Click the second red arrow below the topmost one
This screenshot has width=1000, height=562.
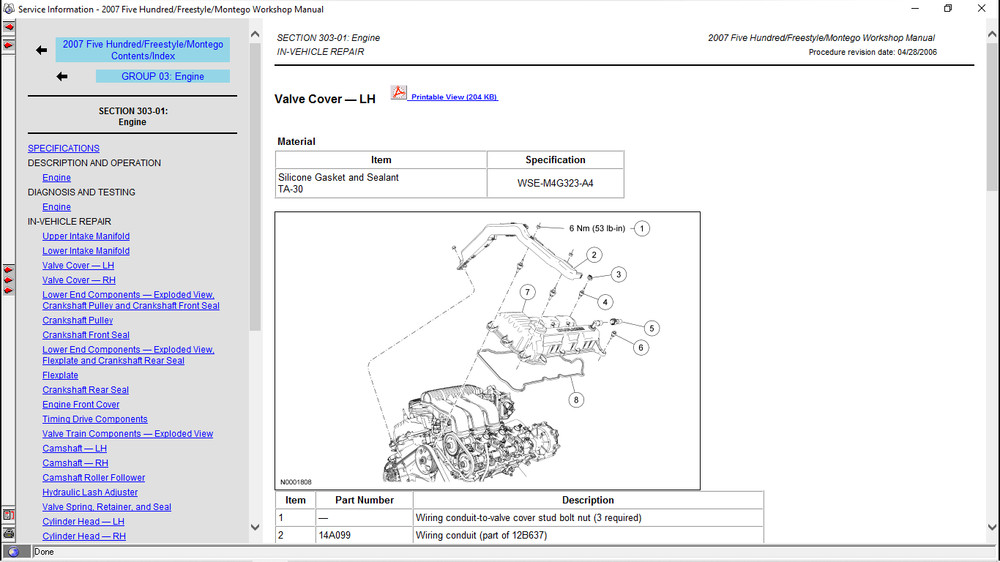point(8,45)
